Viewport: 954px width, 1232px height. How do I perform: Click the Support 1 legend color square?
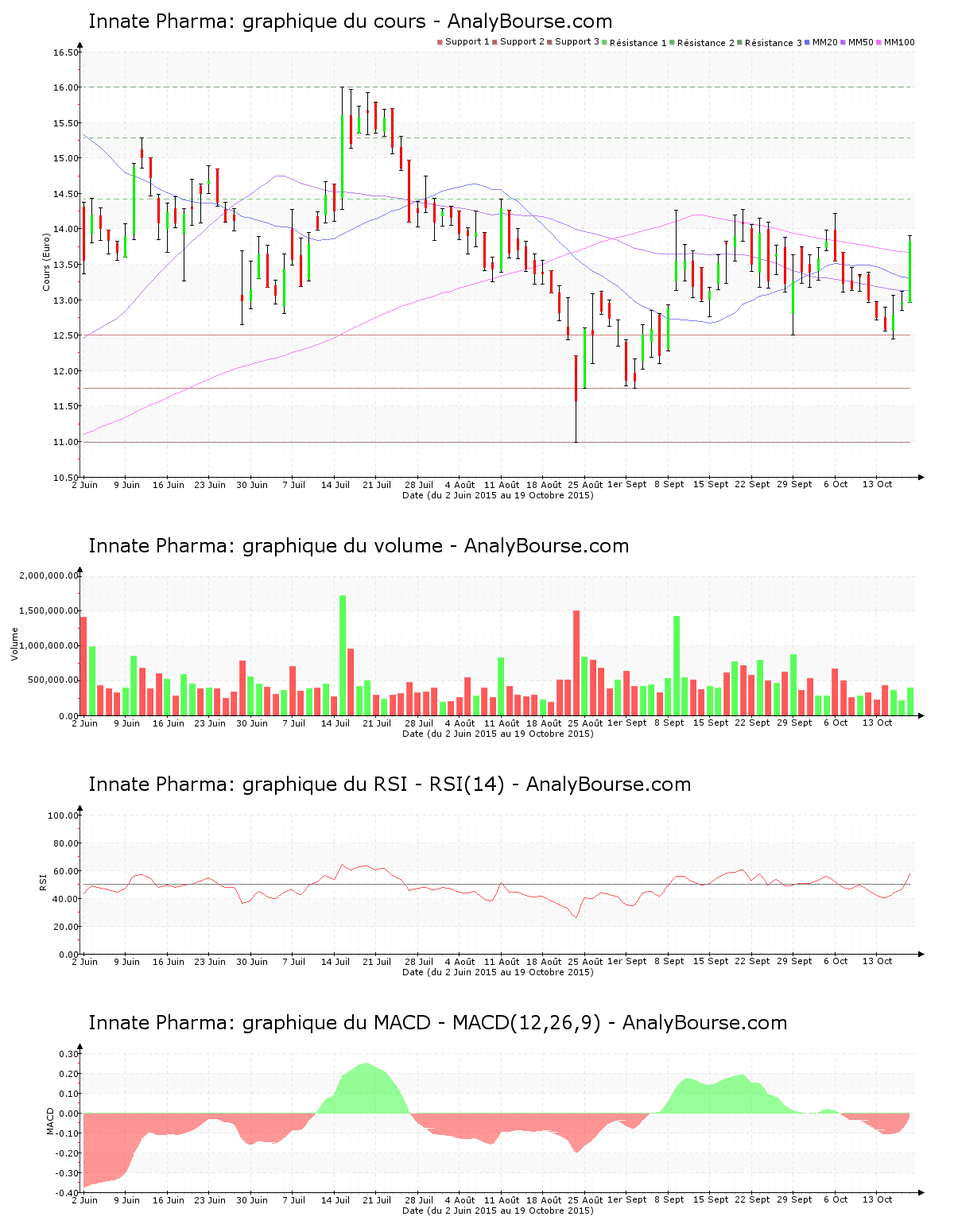coord(440,42)
